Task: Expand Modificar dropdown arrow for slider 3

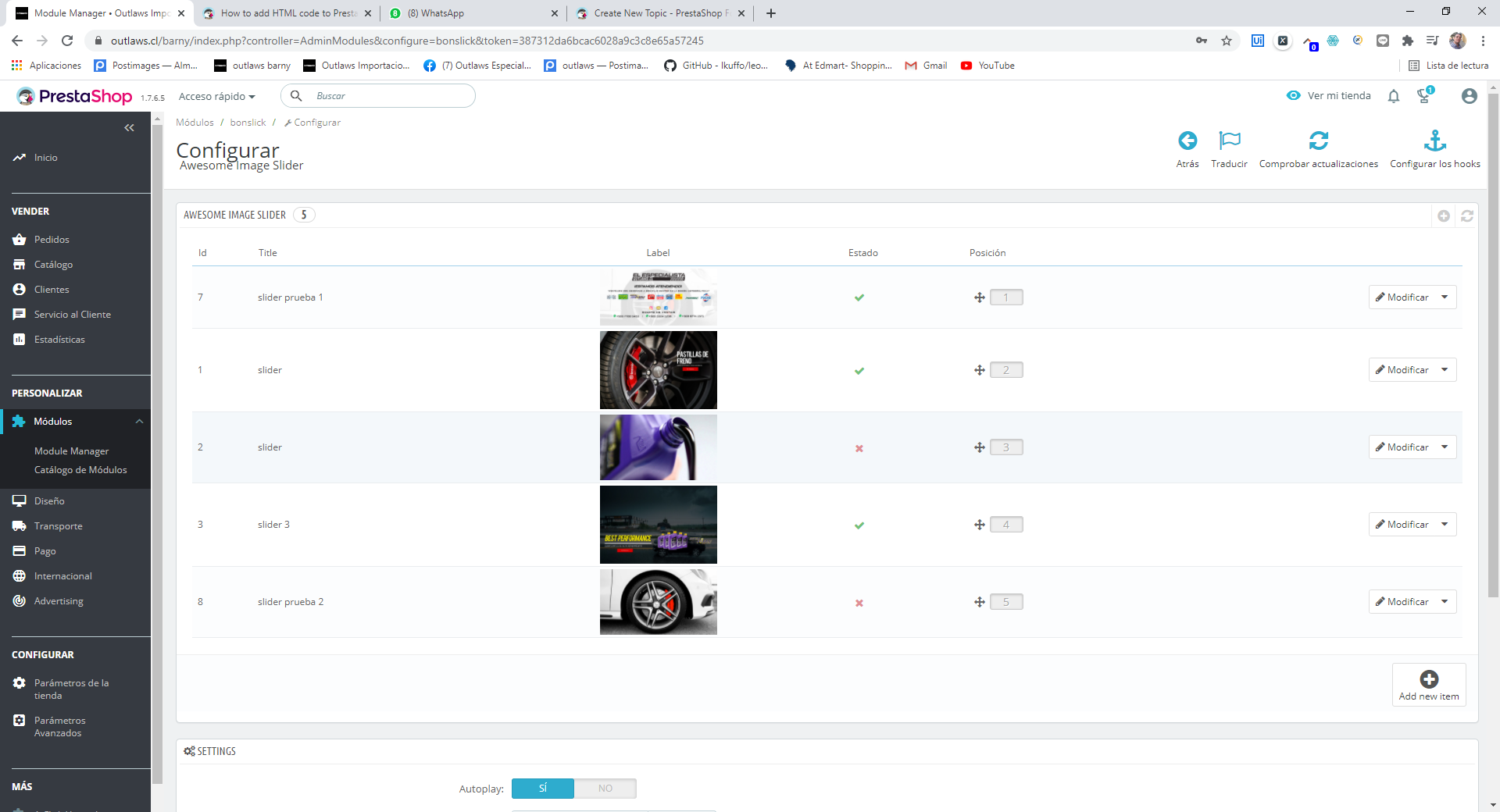Action: coord(1445,525)
